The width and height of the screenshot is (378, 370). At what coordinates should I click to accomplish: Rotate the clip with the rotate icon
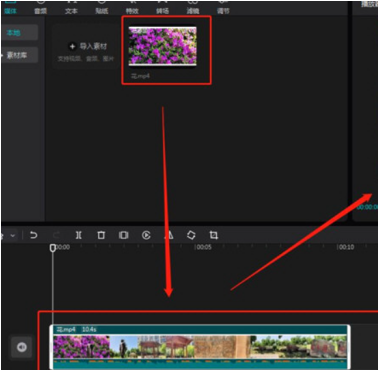(191, 235)
